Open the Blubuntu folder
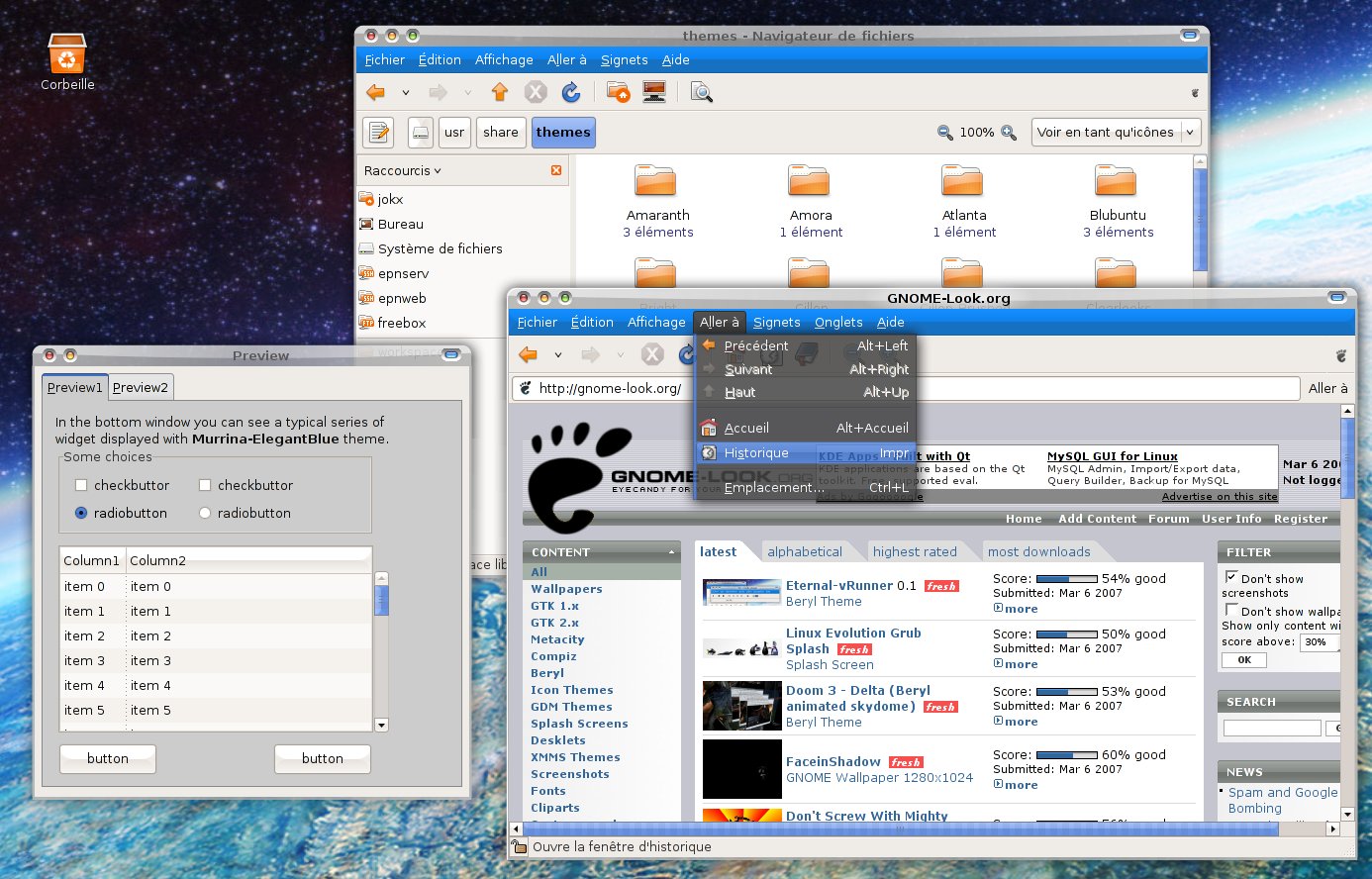 [1117, 181]
